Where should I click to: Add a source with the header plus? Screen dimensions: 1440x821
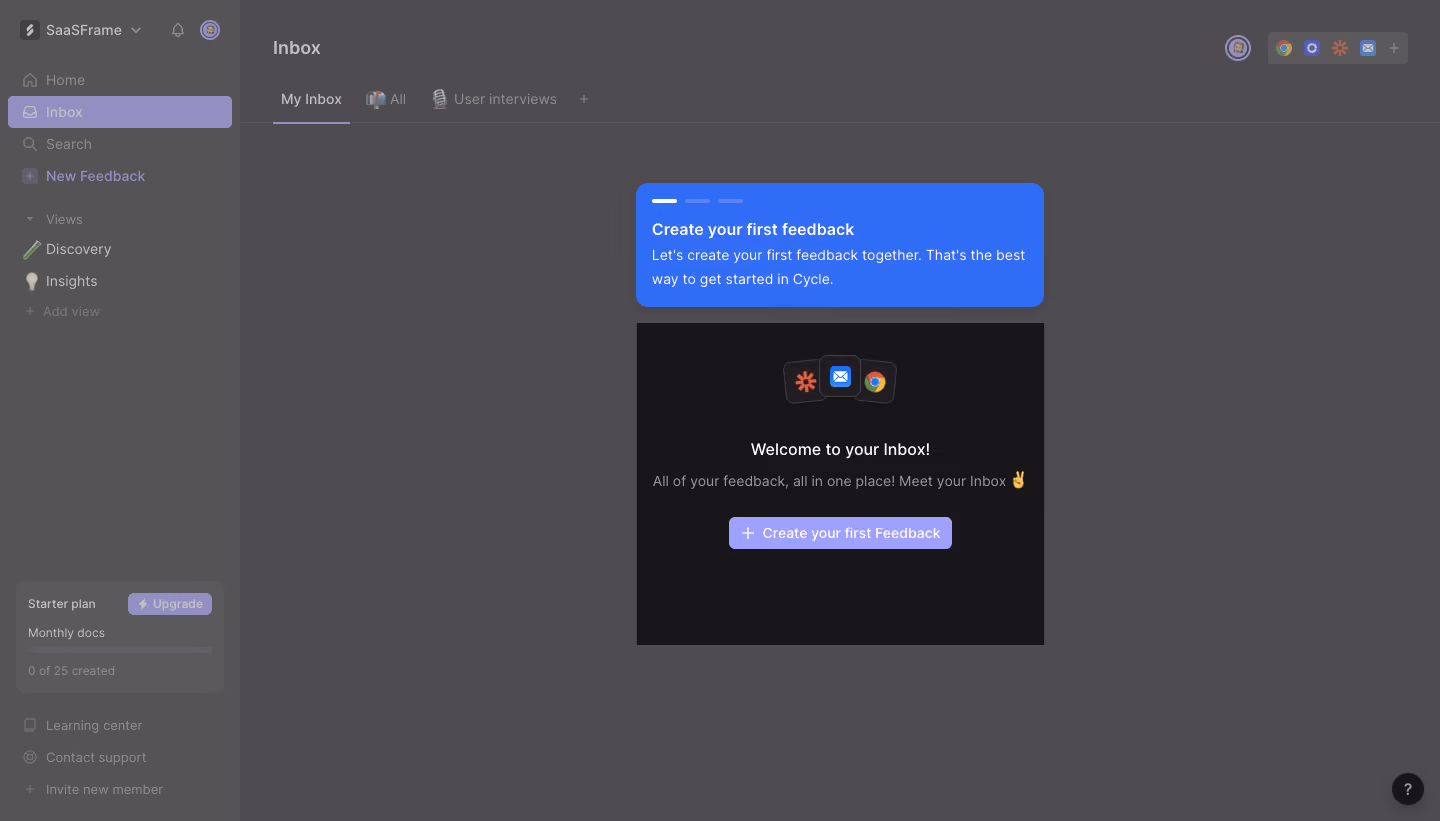coord(1394,48)
